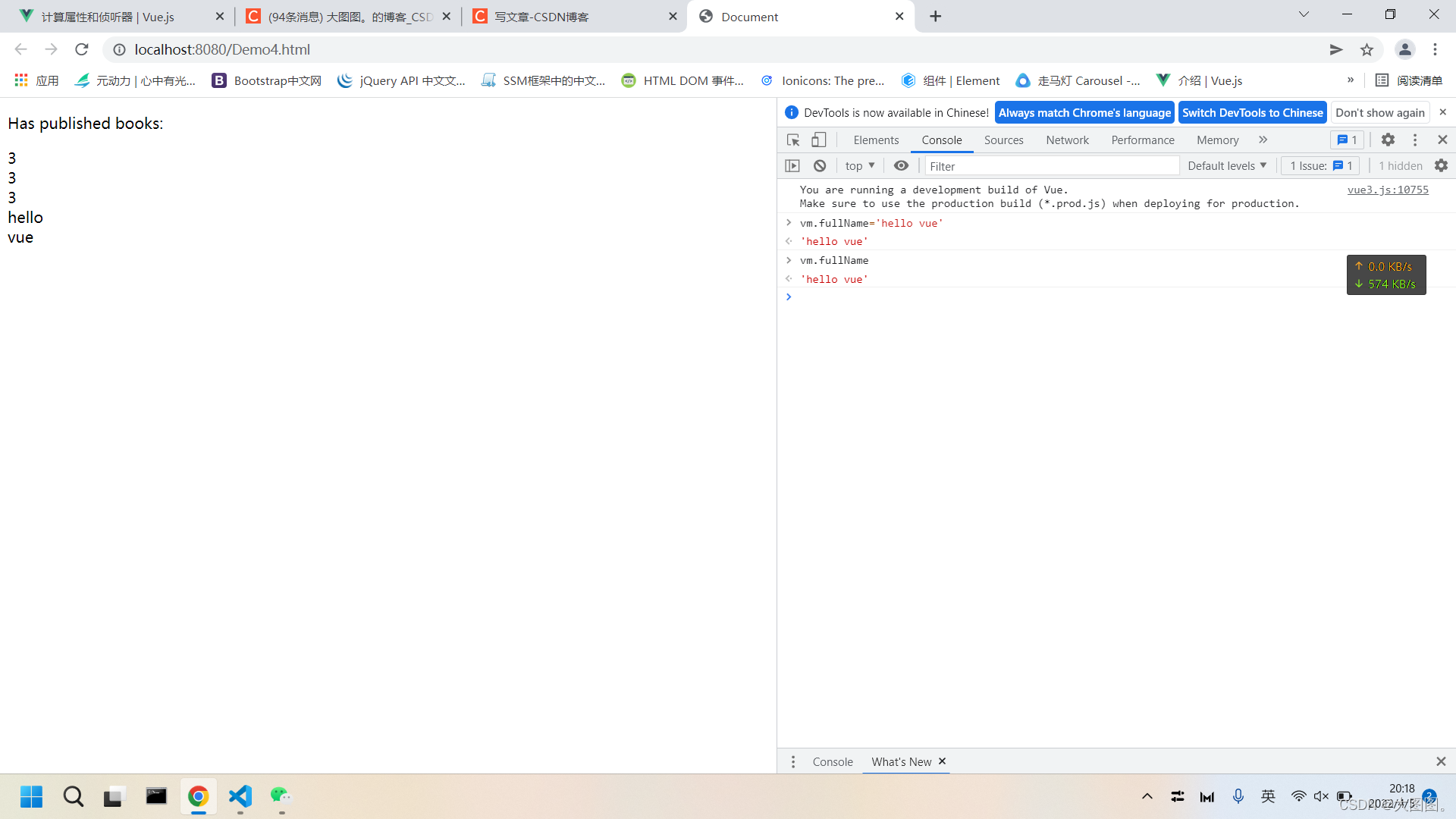The height and width of the screenshot is (819, 1456).
Task: Open DevTools settings gear icon
Action: click(1388, 140)
